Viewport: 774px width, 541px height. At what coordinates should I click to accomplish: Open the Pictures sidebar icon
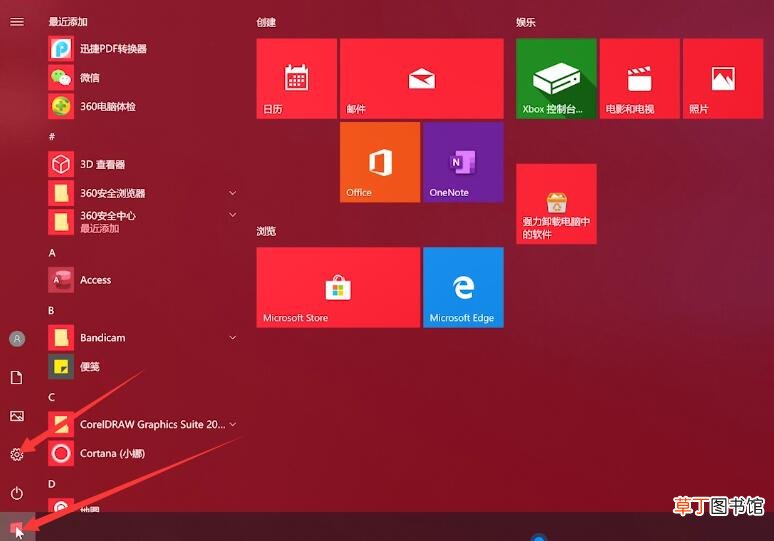(17, 416)
